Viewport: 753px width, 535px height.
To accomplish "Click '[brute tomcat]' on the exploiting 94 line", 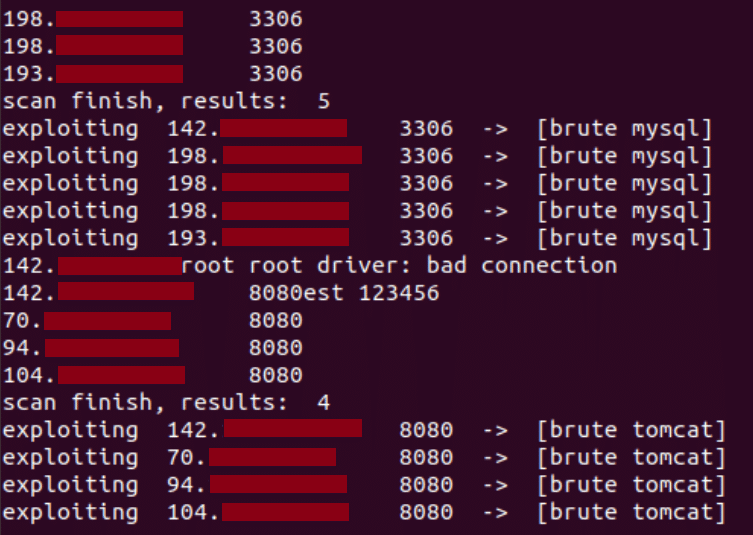I will pyautogui.click(x=630, y=485).
